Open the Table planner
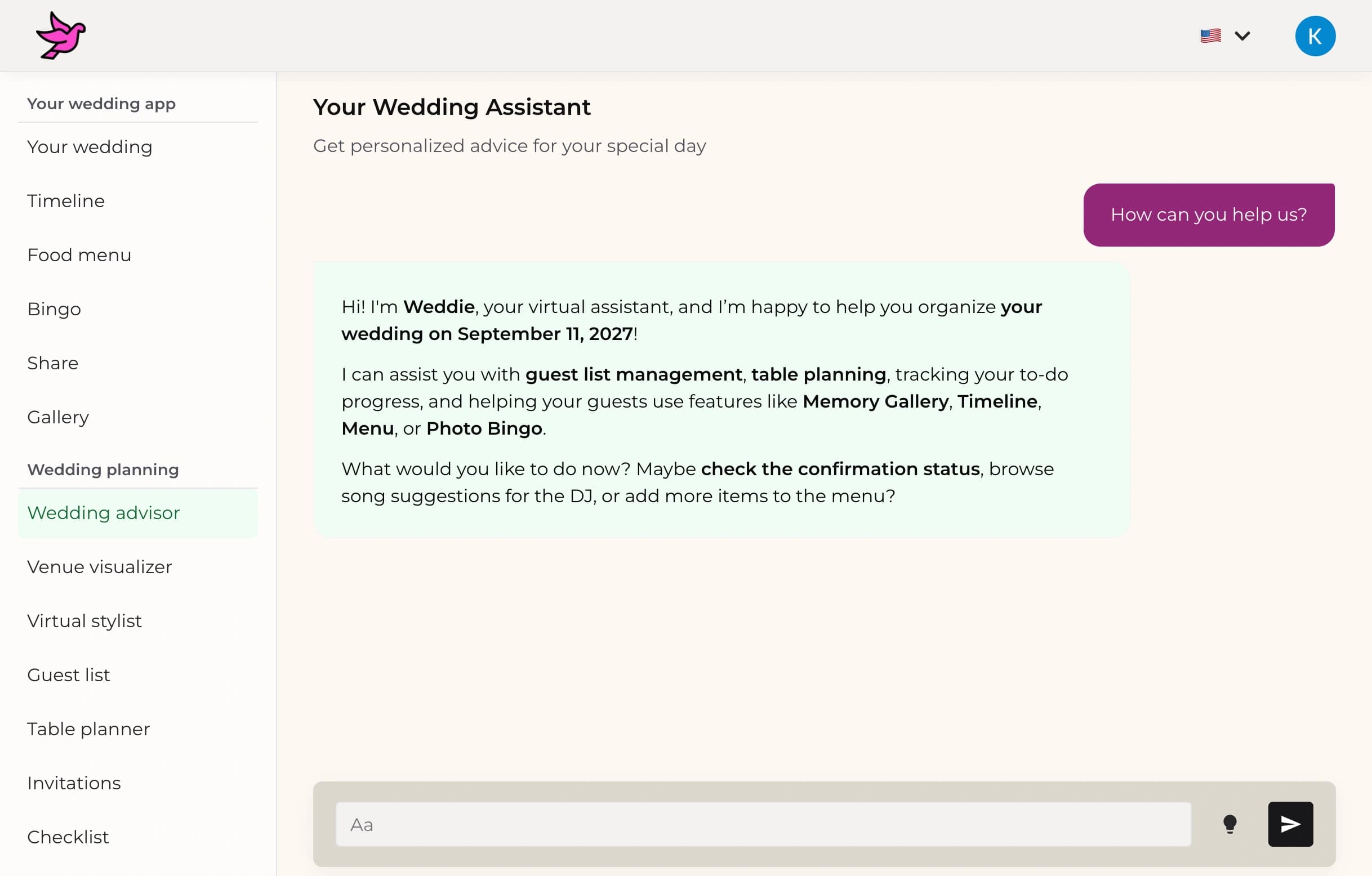Image resolution: width=1372 pixels, height=876 pixels. [88, 728]
